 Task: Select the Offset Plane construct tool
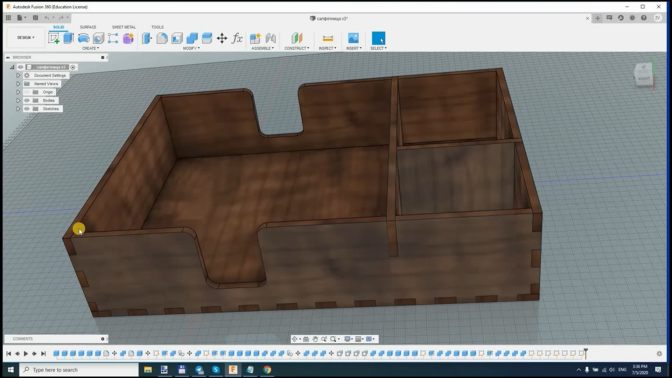pos(297,38)
